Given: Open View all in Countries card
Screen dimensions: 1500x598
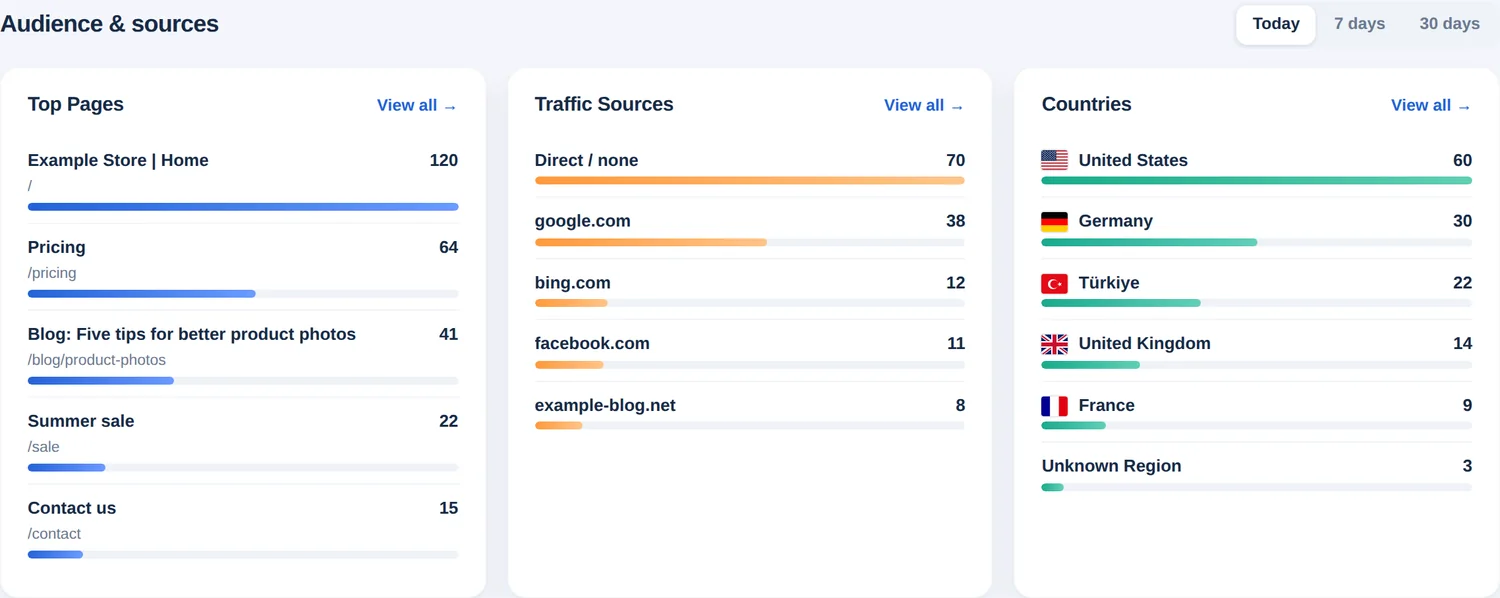Looking at the screenshot, I should (1431, 105).
